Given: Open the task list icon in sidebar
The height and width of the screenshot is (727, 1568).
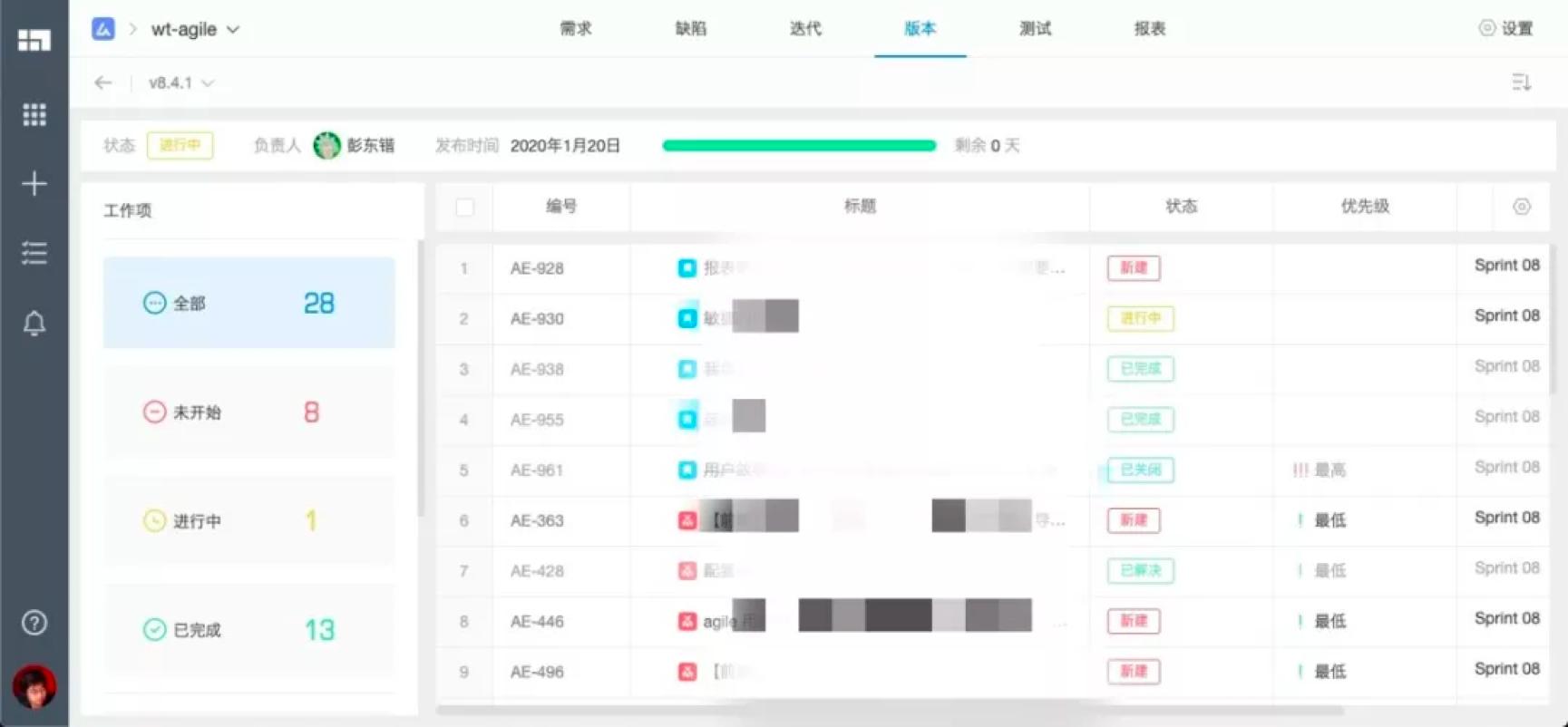Looking at the screenshot, I should point(34,253).
